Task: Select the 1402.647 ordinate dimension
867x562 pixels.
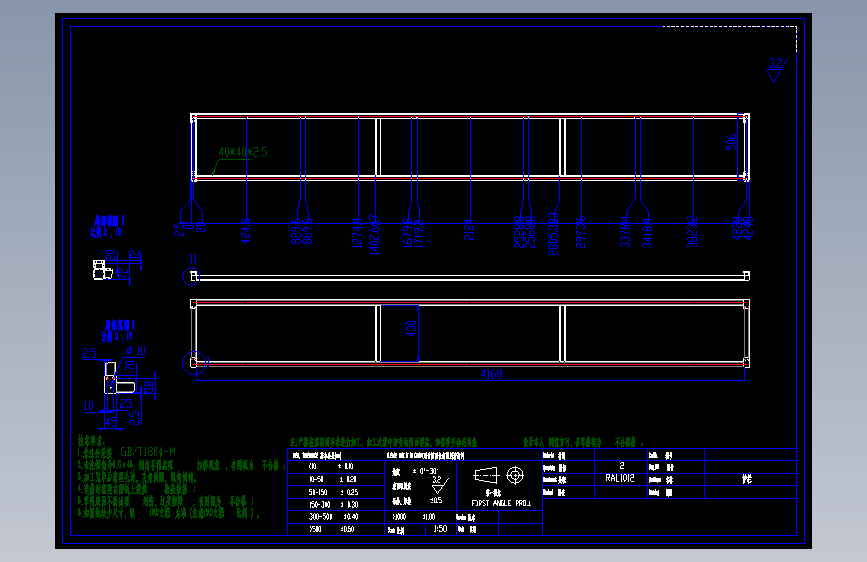Action: [x=374, y=235]
